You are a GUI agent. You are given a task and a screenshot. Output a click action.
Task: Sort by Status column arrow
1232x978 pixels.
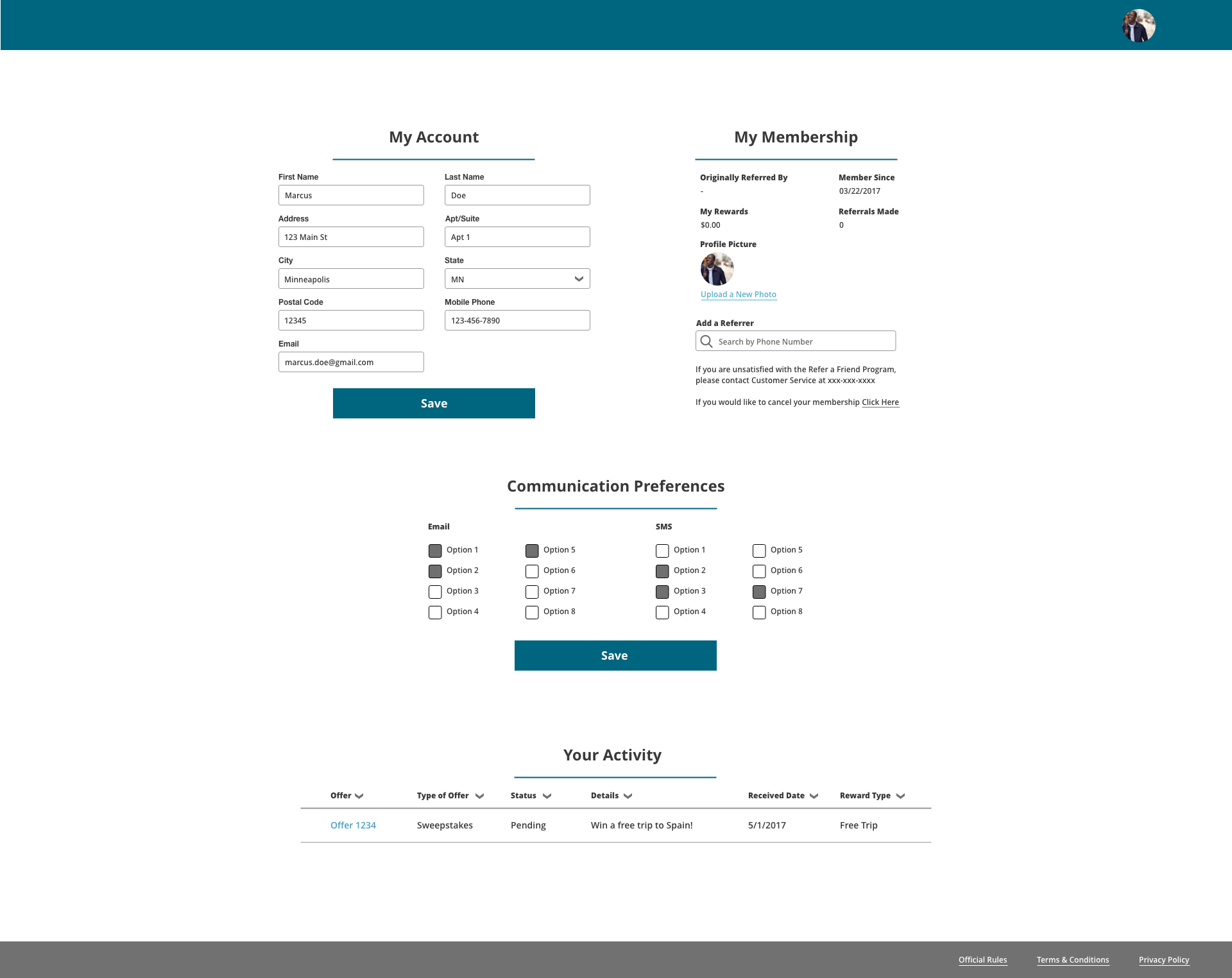click(x=547, y=796)
